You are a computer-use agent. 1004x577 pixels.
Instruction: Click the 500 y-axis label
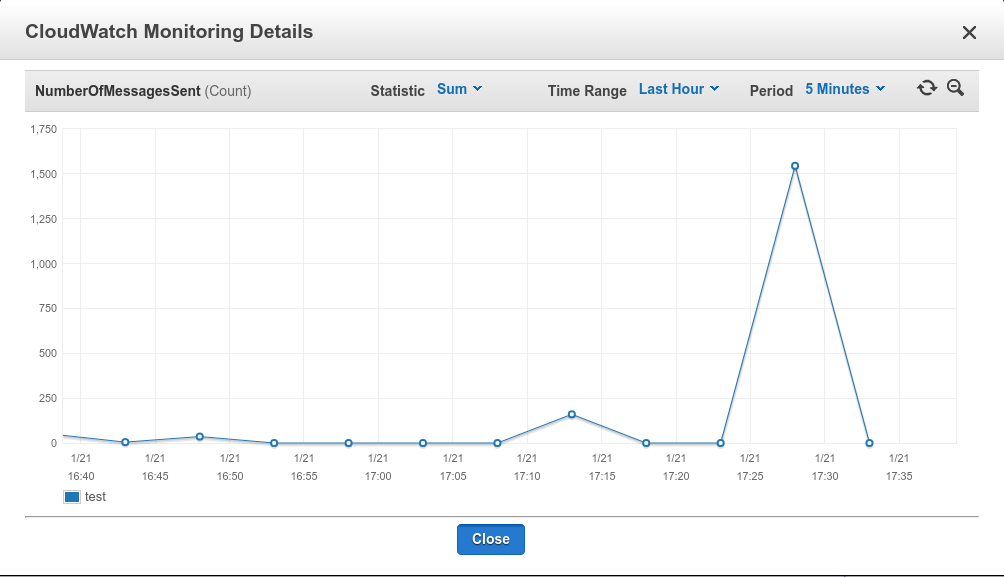[48, 353]
